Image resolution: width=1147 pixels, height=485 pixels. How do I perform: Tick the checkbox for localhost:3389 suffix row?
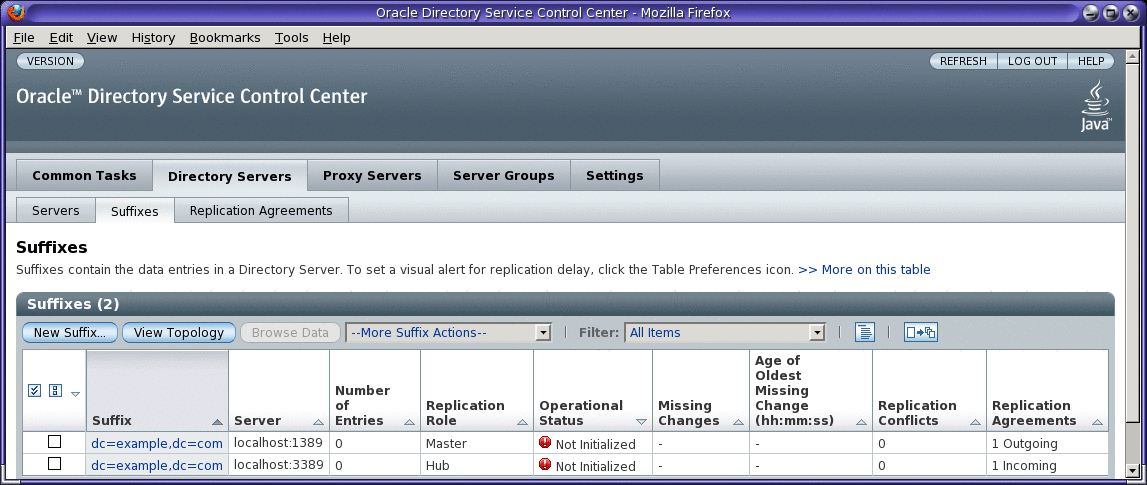[54, 464]
